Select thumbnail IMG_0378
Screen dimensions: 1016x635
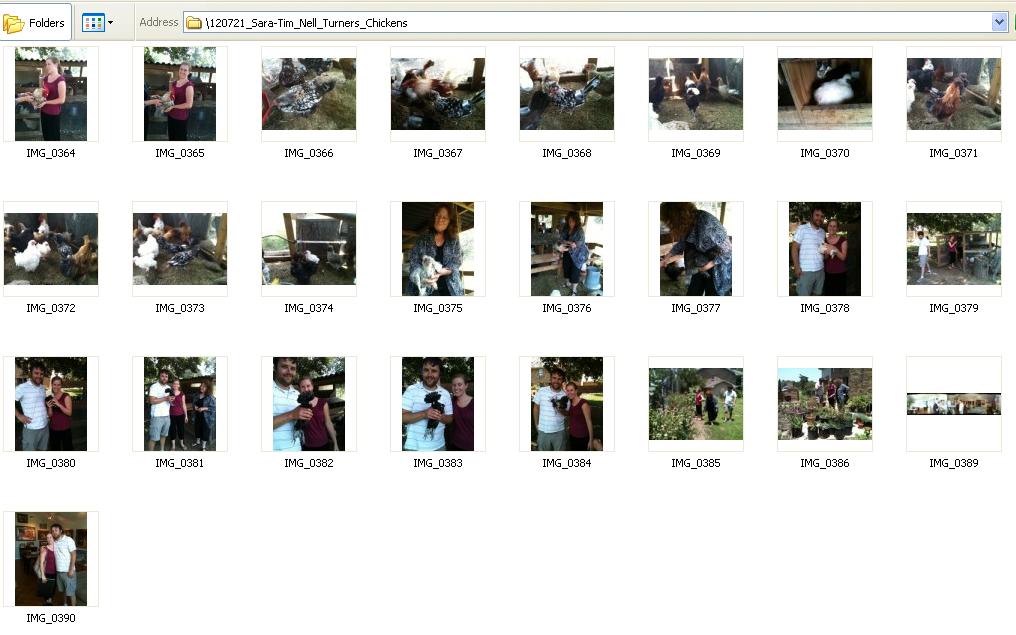[824, 249]
